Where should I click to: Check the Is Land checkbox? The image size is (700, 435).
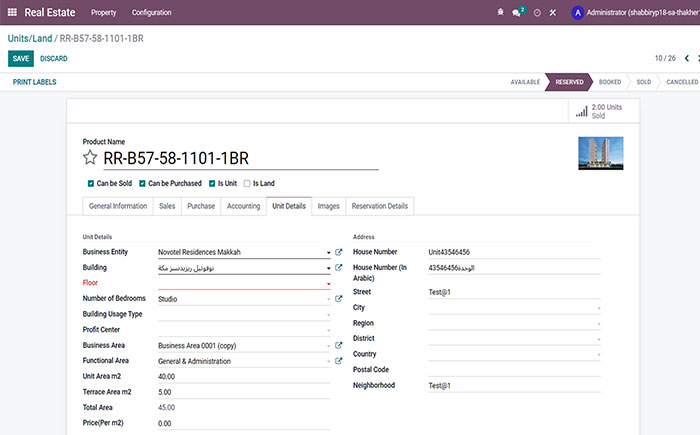247,183
